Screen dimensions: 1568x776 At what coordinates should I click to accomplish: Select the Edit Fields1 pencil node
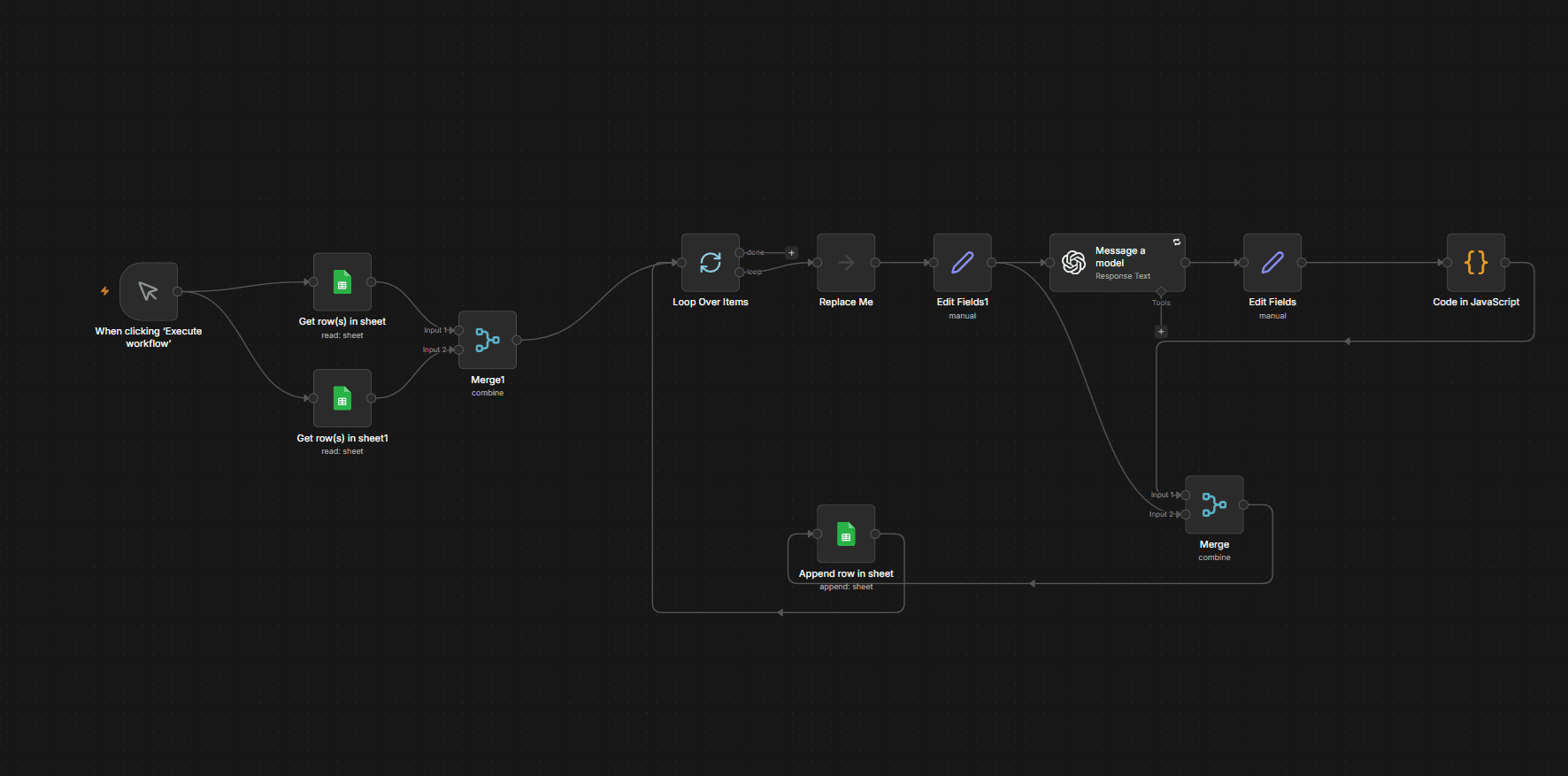[963, 263]
